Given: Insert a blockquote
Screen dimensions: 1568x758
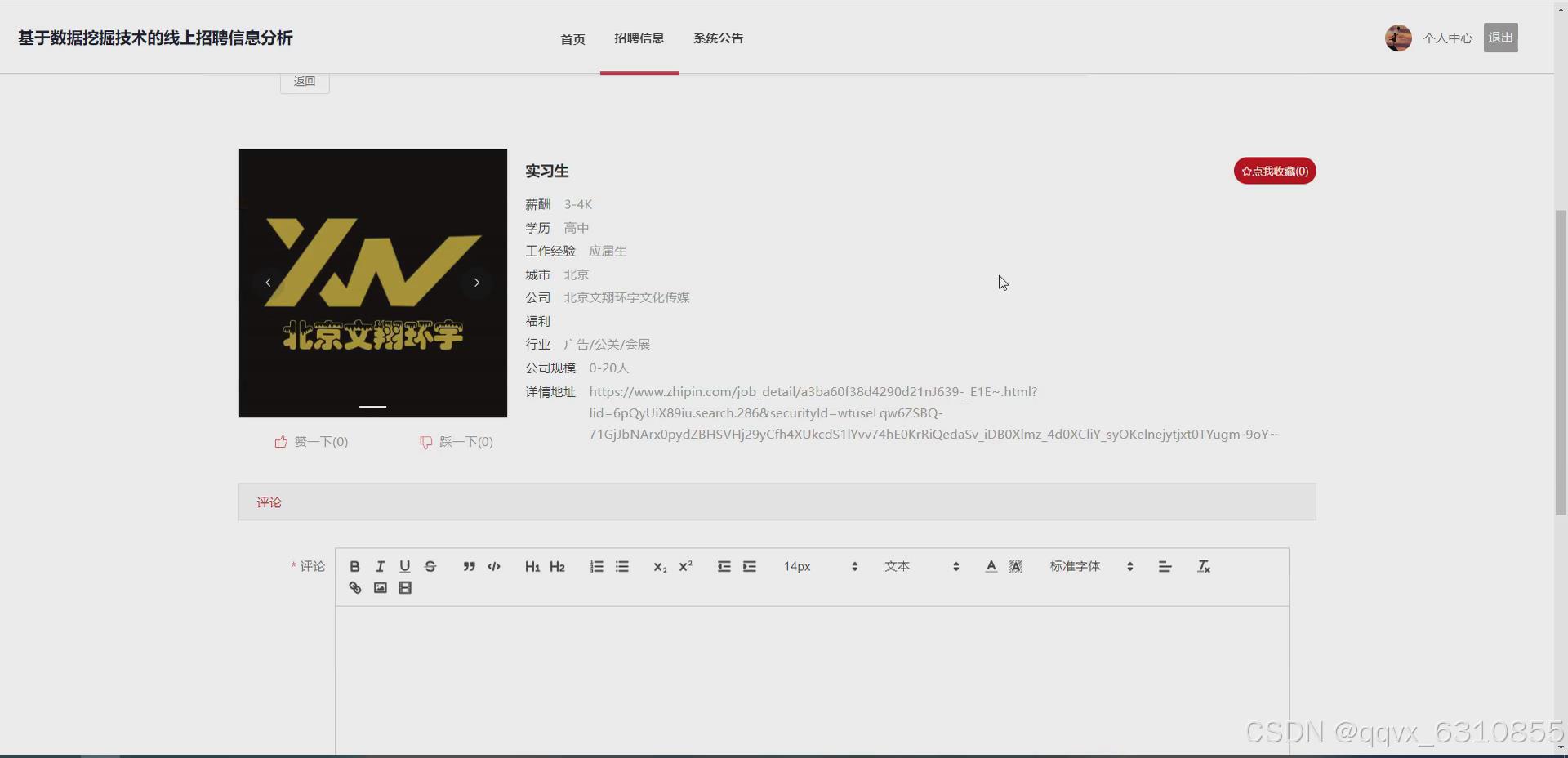Looking at the screenshot, I should click(469, 566).
